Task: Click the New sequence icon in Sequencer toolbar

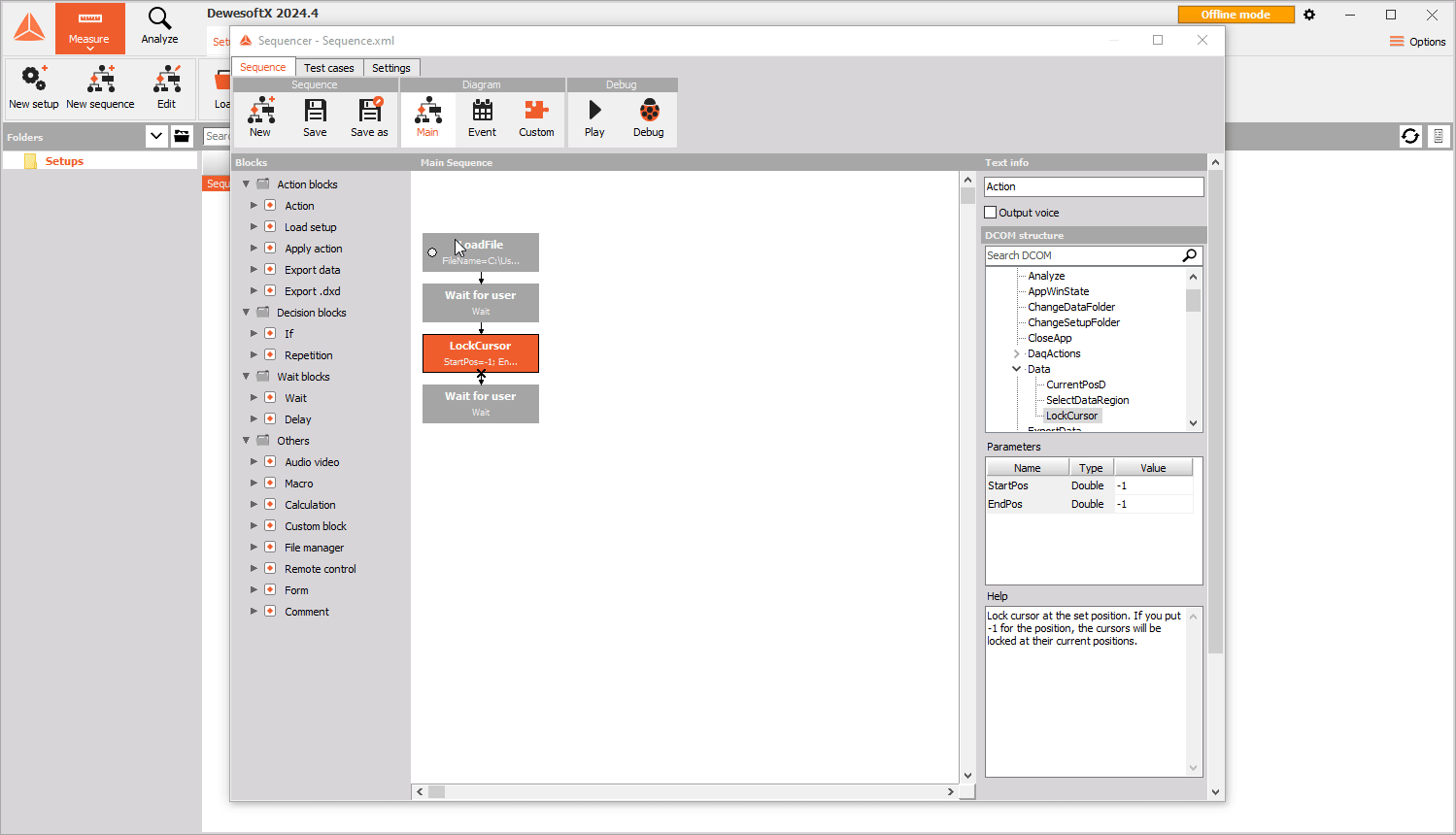Action: [260, 110]
